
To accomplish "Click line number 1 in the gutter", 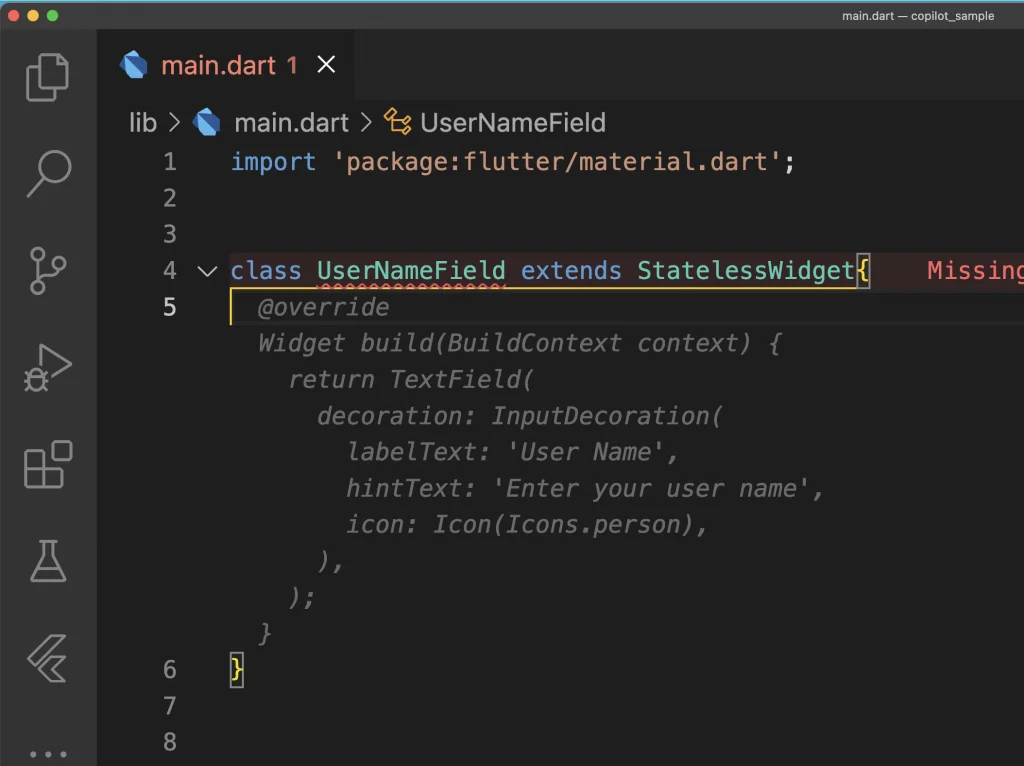I will (169, 162).
